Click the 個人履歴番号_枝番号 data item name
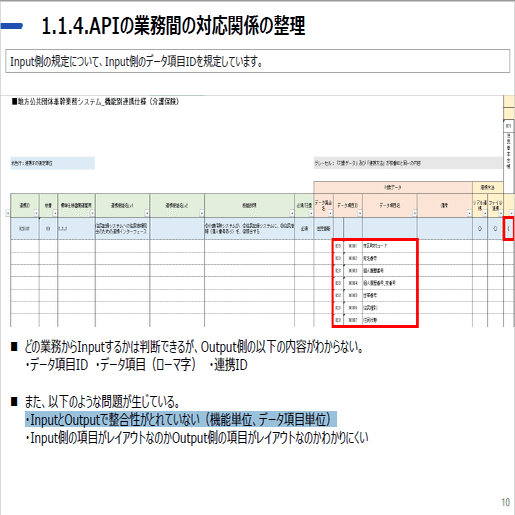 379,283
